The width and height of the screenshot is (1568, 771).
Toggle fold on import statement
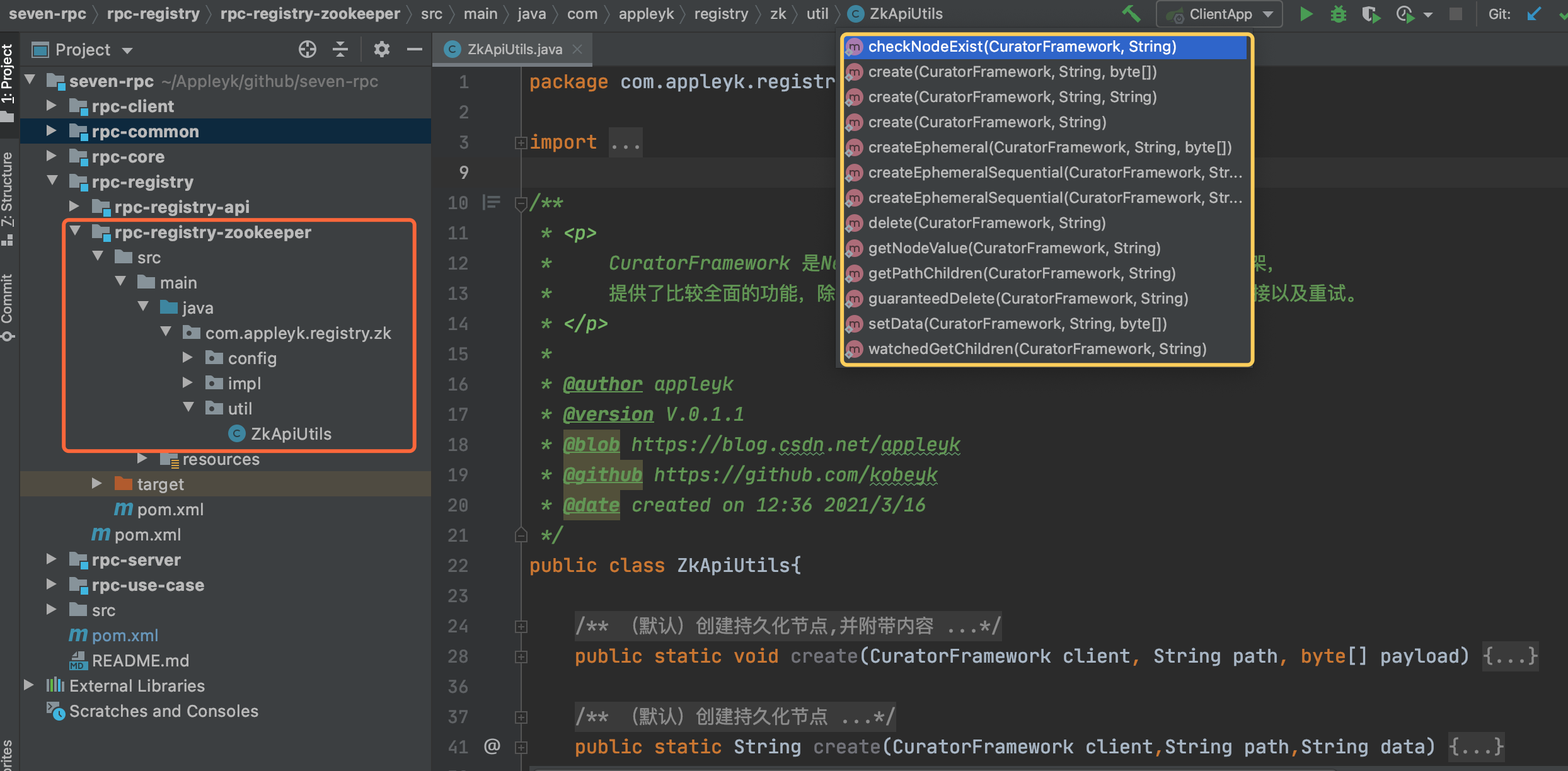point(521,143)
